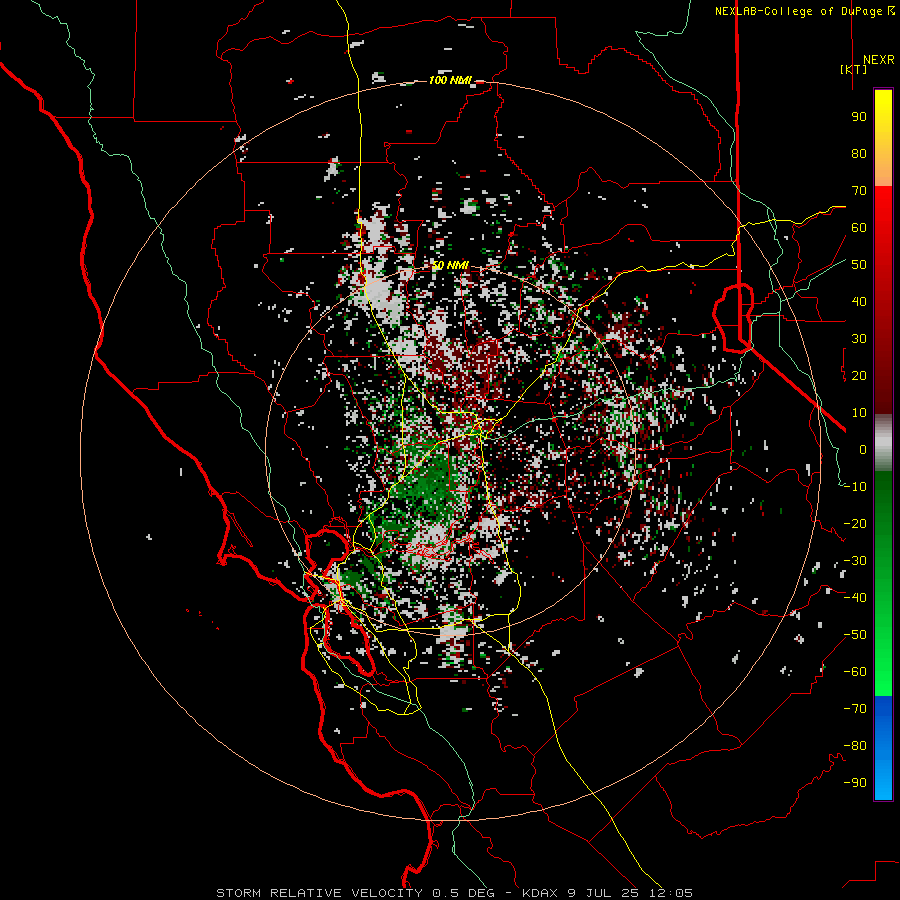Click the 60 value on the velocity scale
Viewport: 900px width, 900px height.
click(x=859, y=228)
